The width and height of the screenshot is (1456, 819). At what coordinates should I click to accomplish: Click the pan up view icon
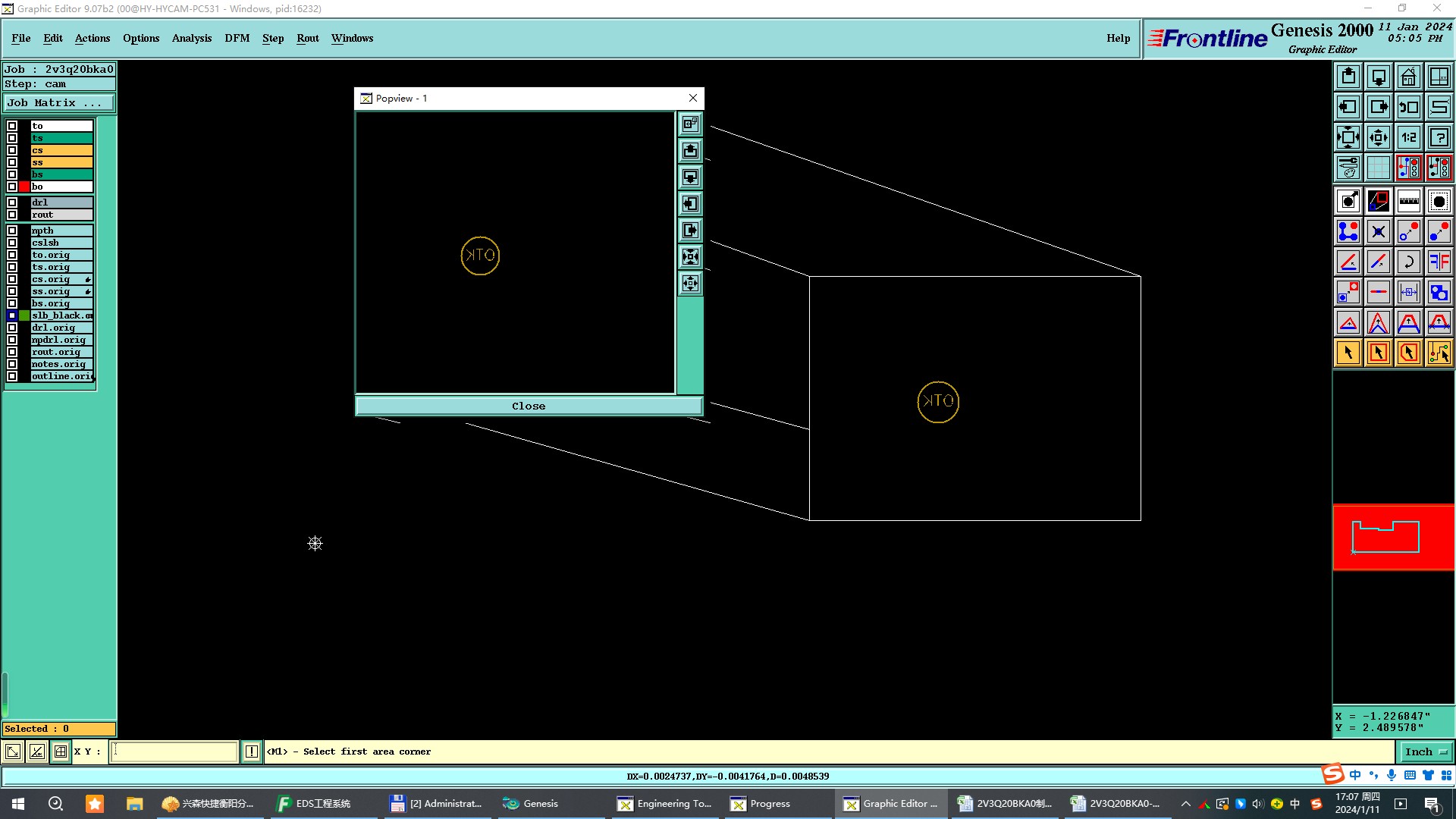pos(1348,77)
